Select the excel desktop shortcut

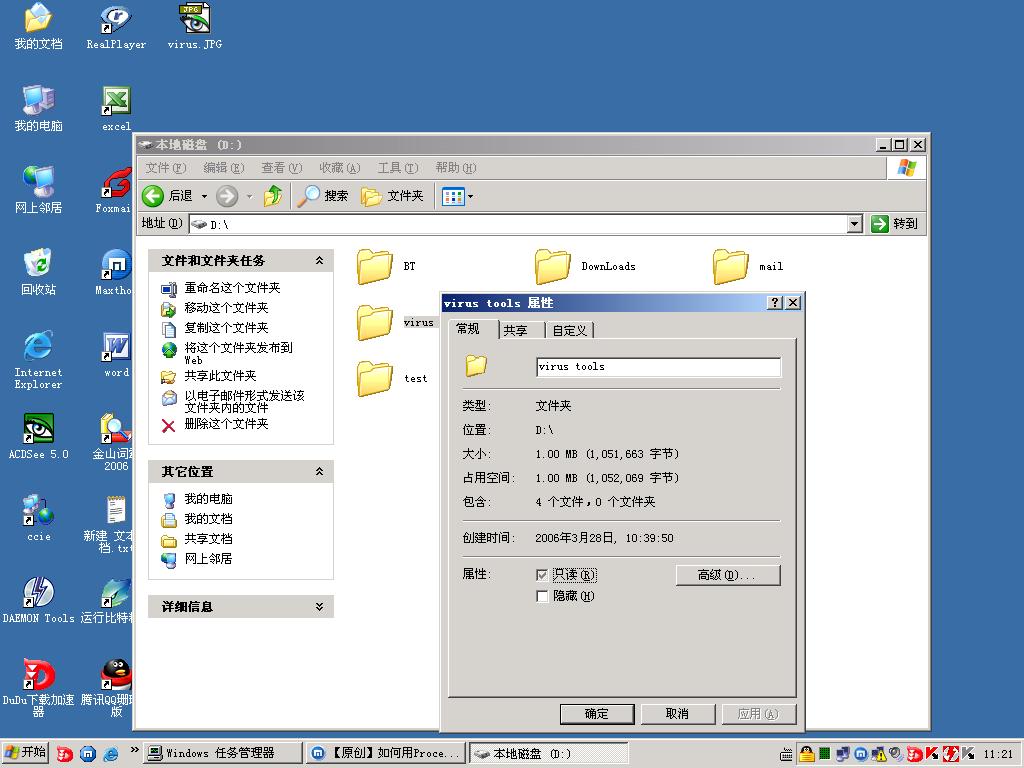coord(116,108)
